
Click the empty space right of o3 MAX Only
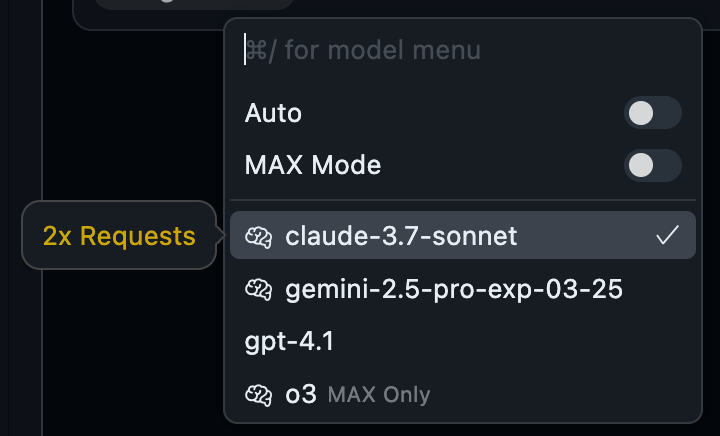562,395
